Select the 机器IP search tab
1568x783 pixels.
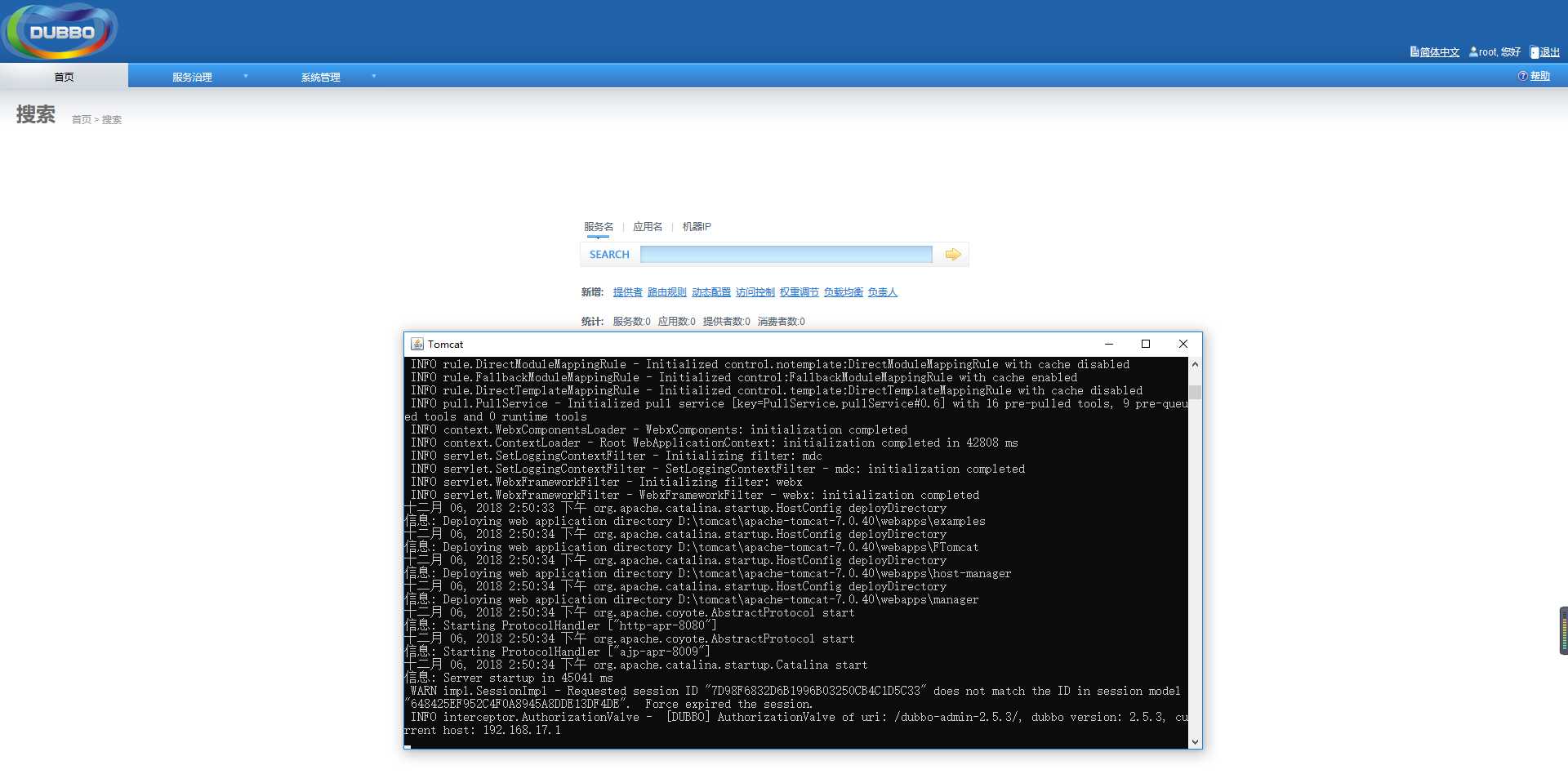click(x=697, y=227)
